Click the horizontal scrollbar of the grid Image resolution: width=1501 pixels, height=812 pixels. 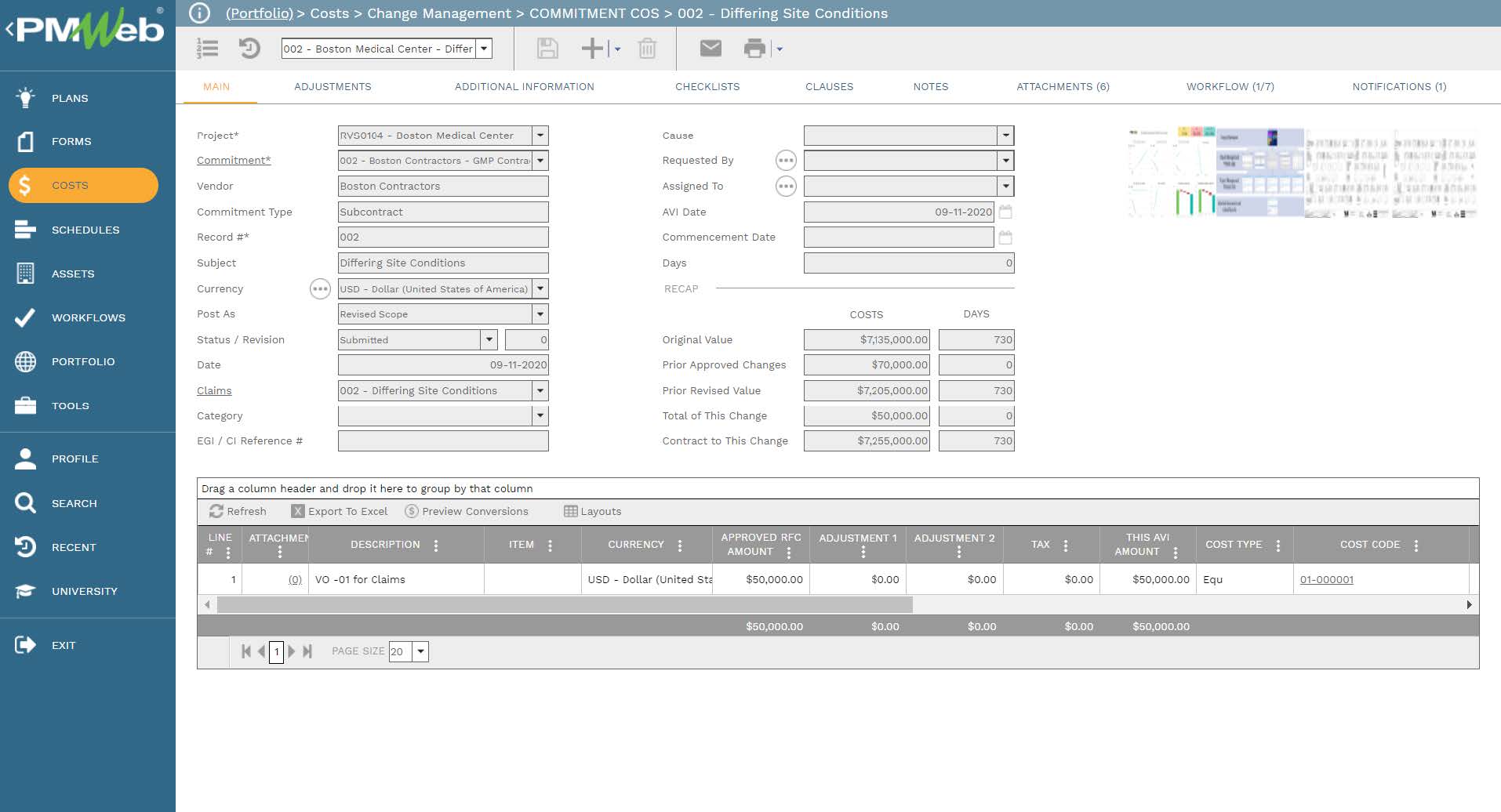[565, 604]
